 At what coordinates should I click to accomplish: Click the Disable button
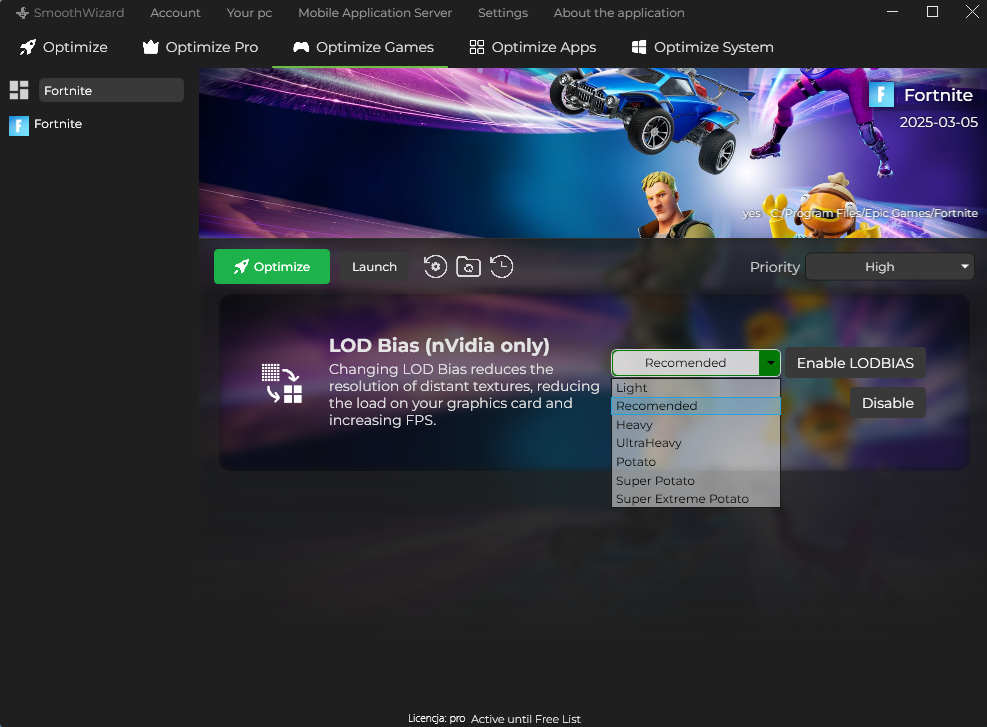click(888, 403)
